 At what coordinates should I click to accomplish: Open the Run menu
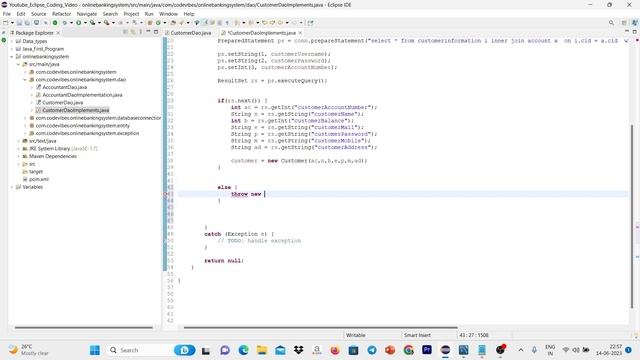[149, 14]
